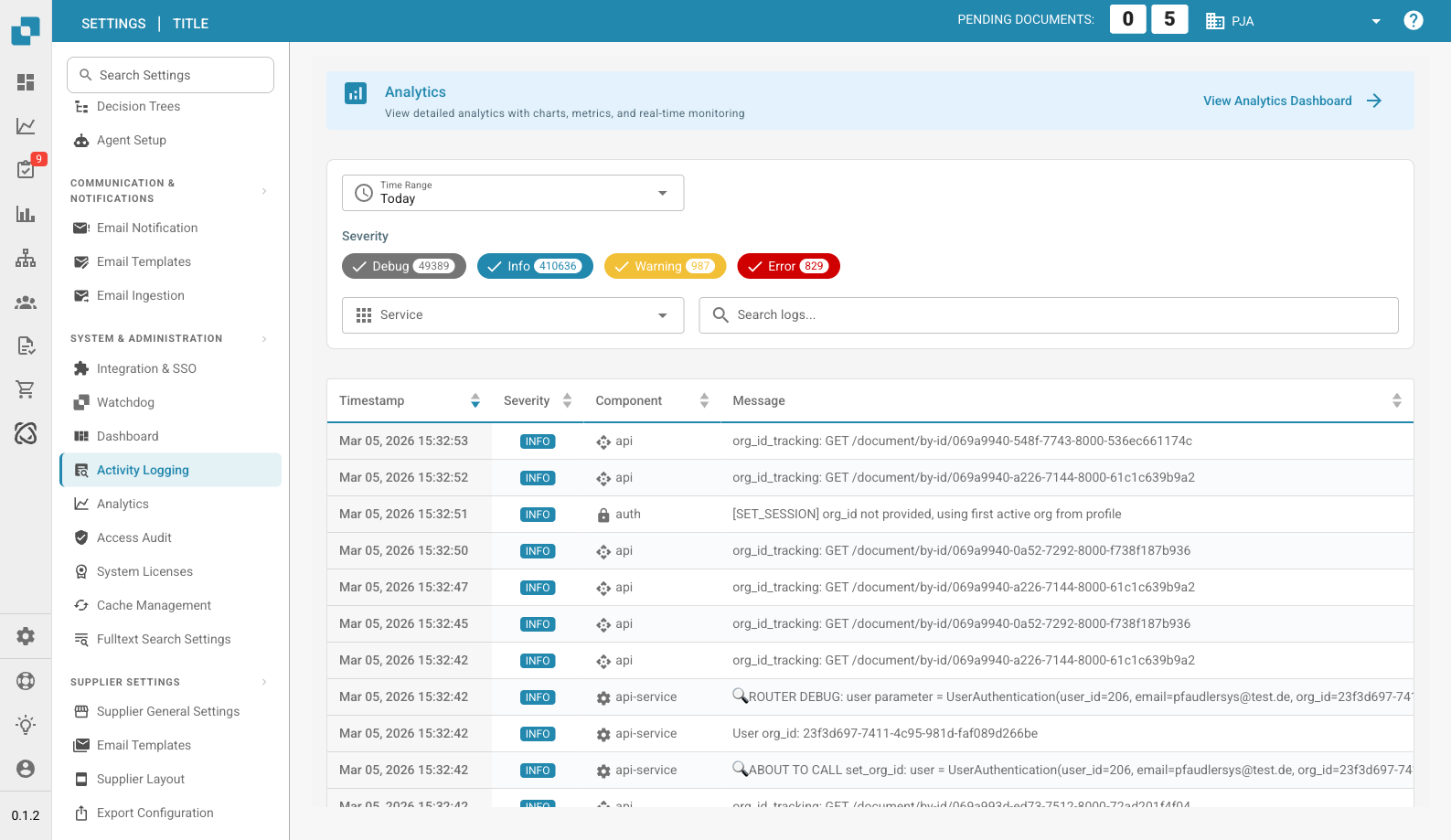Open the bar chart icon in the left rail
The image size is (1451, 840).
pyautogui.click(x=26, y=214)
